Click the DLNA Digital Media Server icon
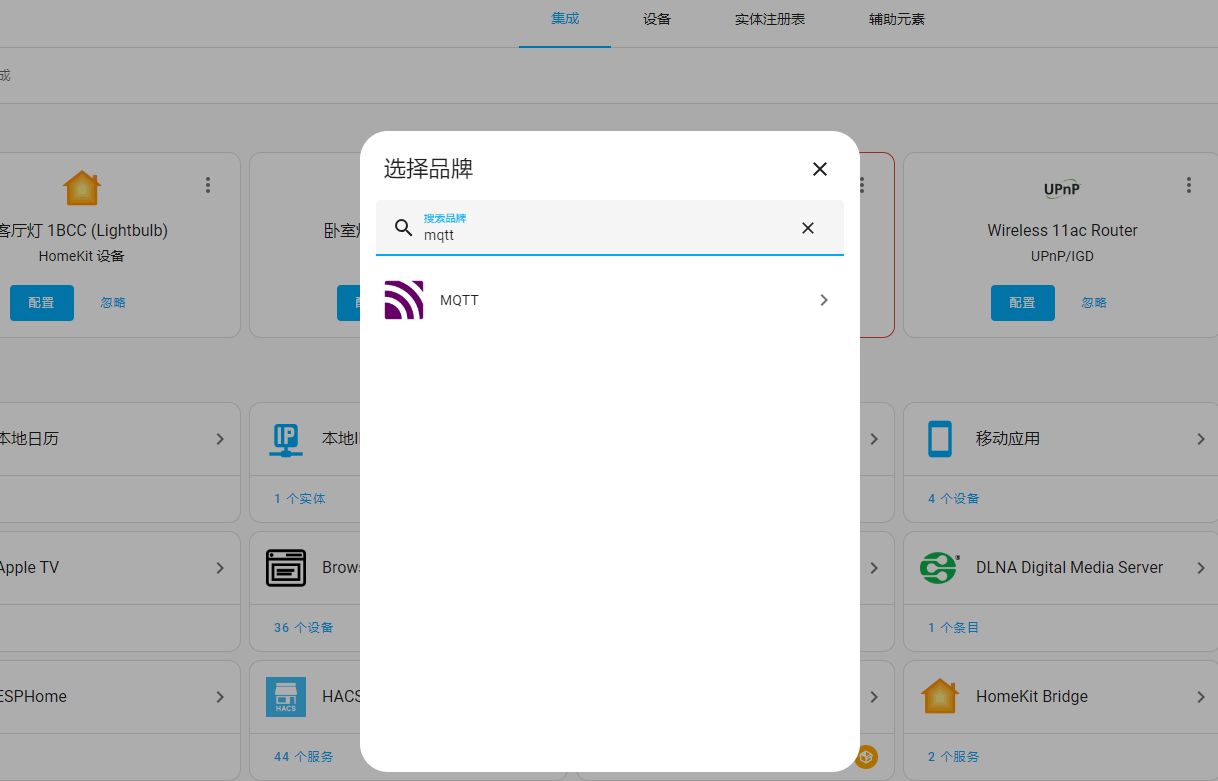The height and width of the screenshot is (781, 1218). click(939, 568)
